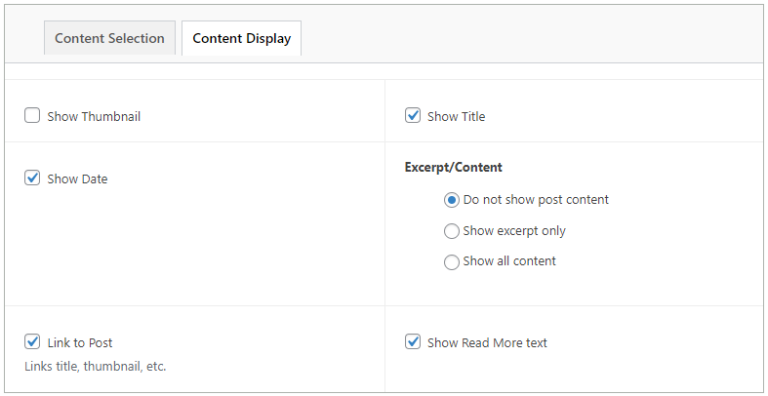Click the 'Do not show post content' label text
Screen dimensions: 768x396
[536, 200]
